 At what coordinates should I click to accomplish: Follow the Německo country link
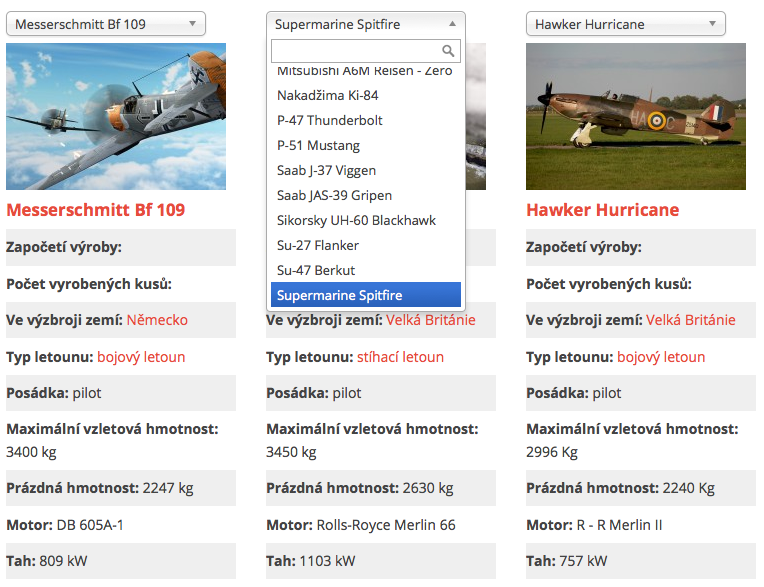(x=157, y=320)
